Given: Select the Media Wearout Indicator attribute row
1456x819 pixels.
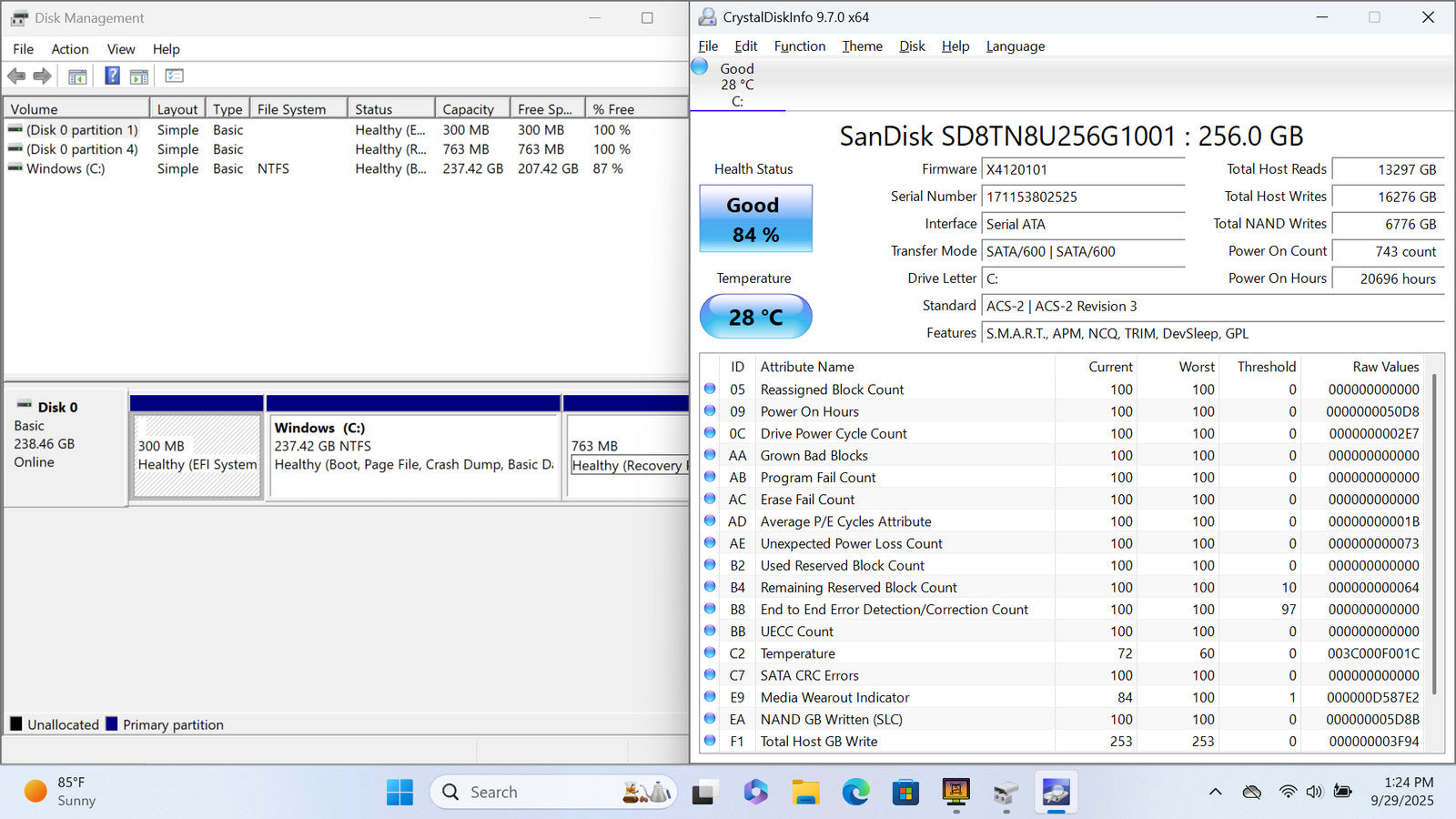Looking at the screenshot, I should [834, 698].
